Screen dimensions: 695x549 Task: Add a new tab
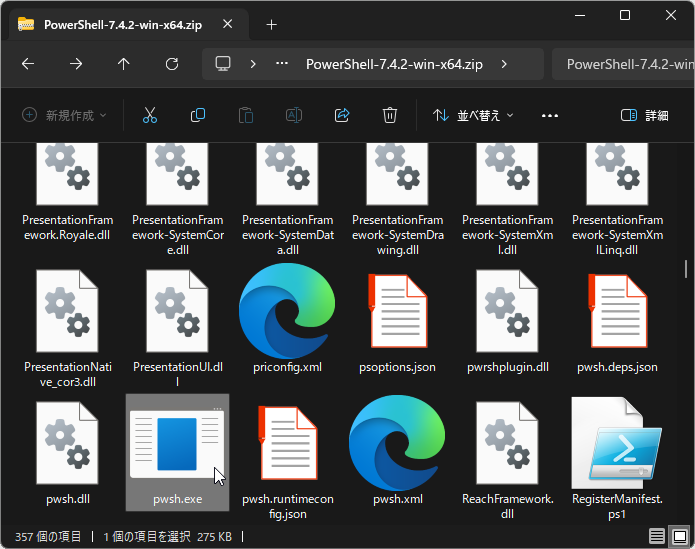271,25
